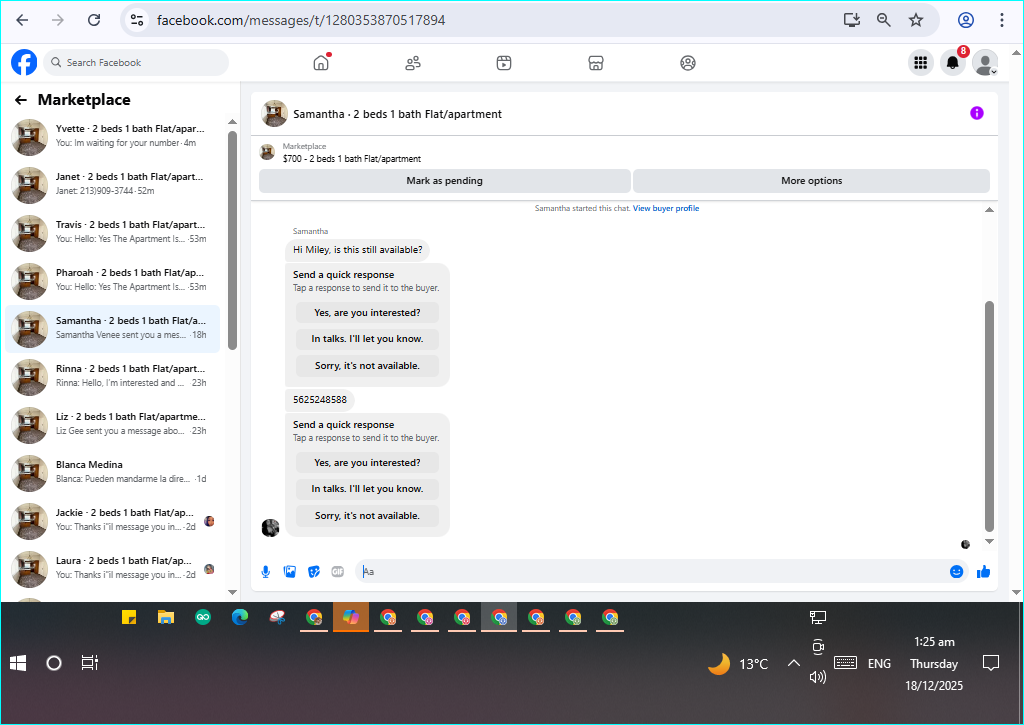Open the Pharoah conversation
Screen dimensions: 1024x725
click(x=112, y=281)
